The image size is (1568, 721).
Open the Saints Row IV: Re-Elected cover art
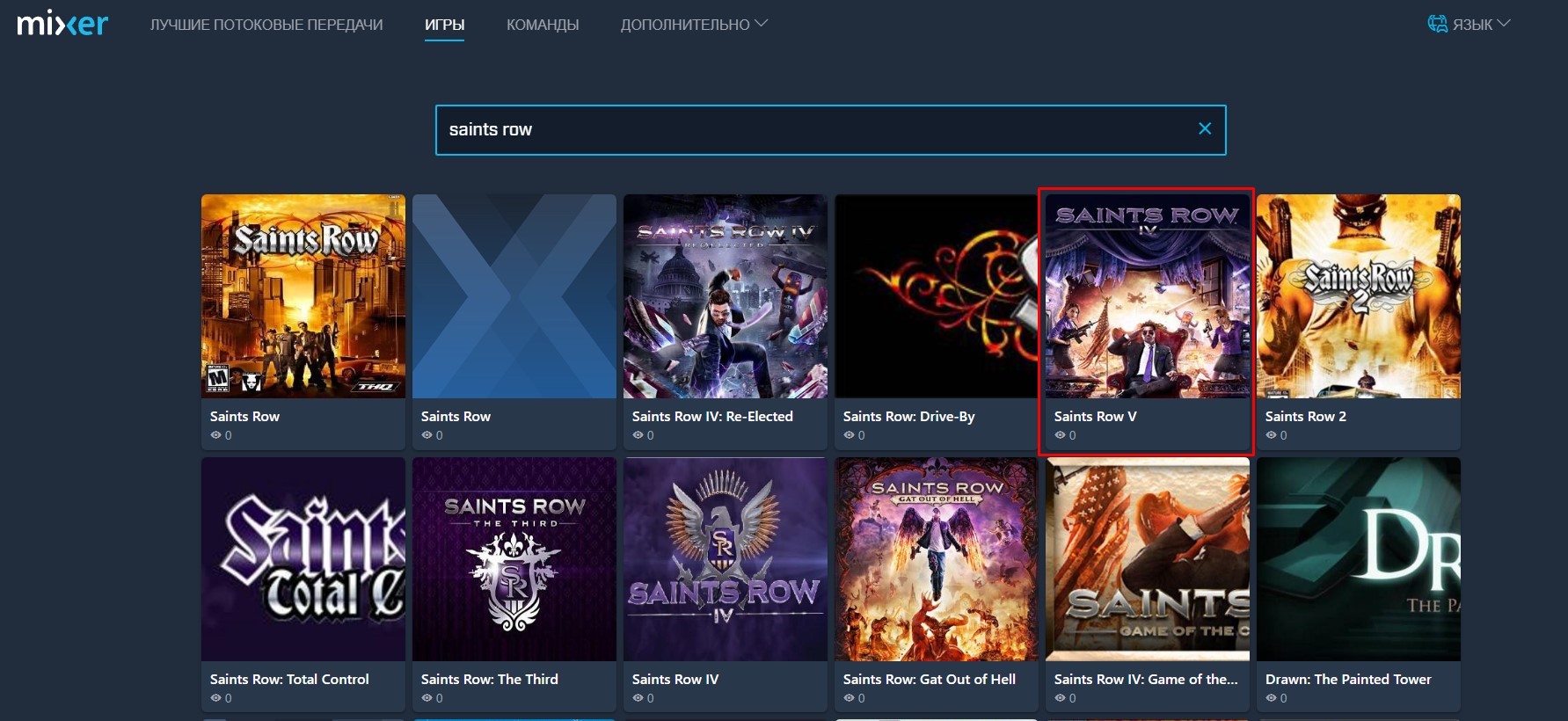click(726, 296)
